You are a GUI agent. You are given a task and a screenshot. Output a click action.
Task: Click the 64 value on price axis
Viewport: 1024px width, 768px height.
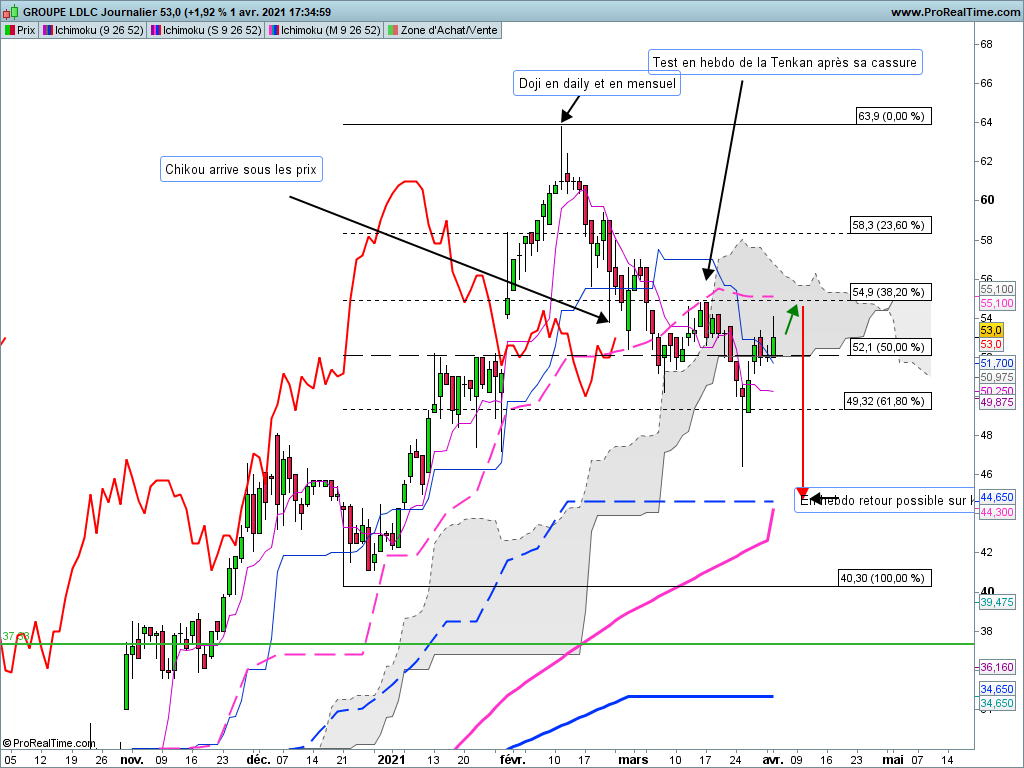(986, 122)
